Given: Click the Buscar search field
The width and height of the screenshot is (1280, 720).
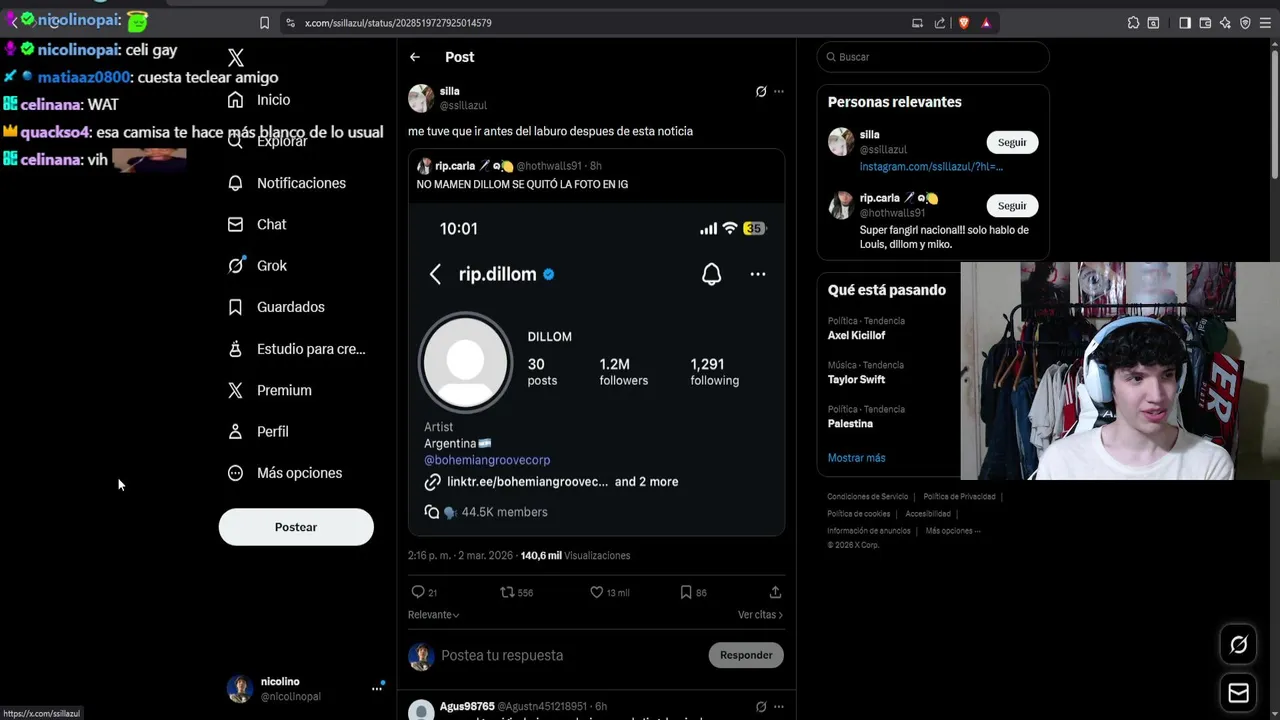Looking at the screenshot, I should pos(933,57).
